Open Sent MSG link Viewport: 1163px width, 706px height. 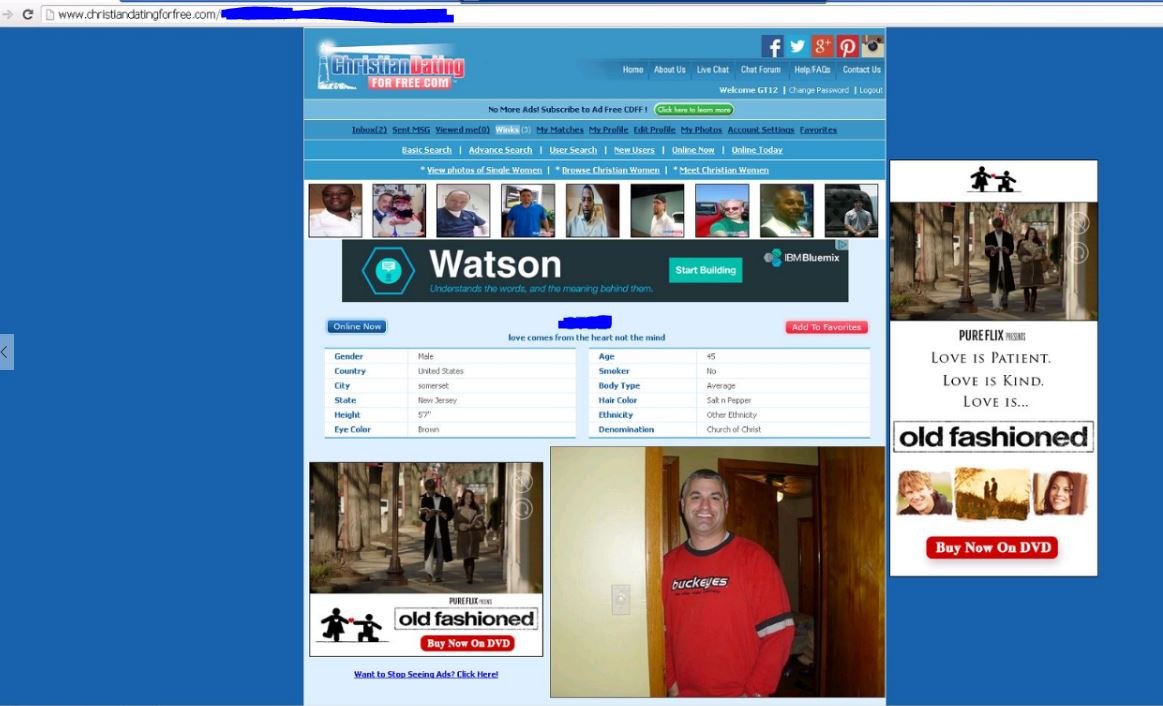411,130
